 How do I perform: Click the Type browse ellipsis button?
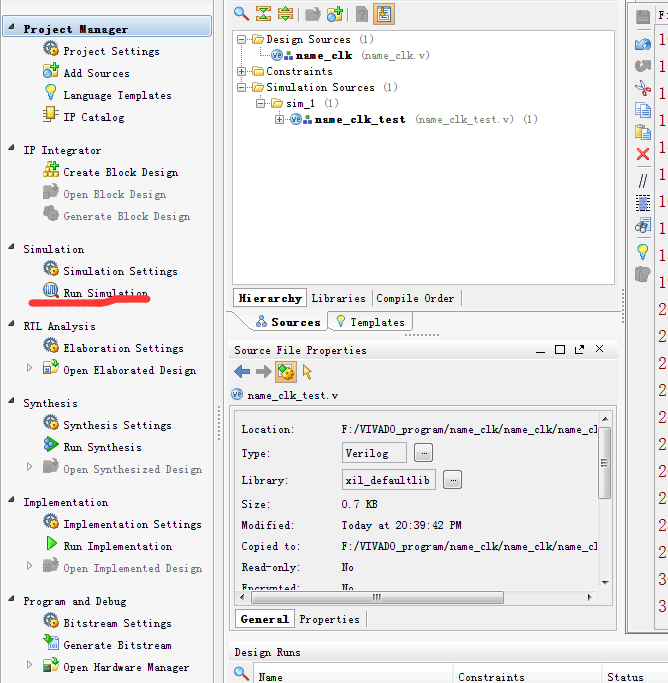(x=424, y=453)
